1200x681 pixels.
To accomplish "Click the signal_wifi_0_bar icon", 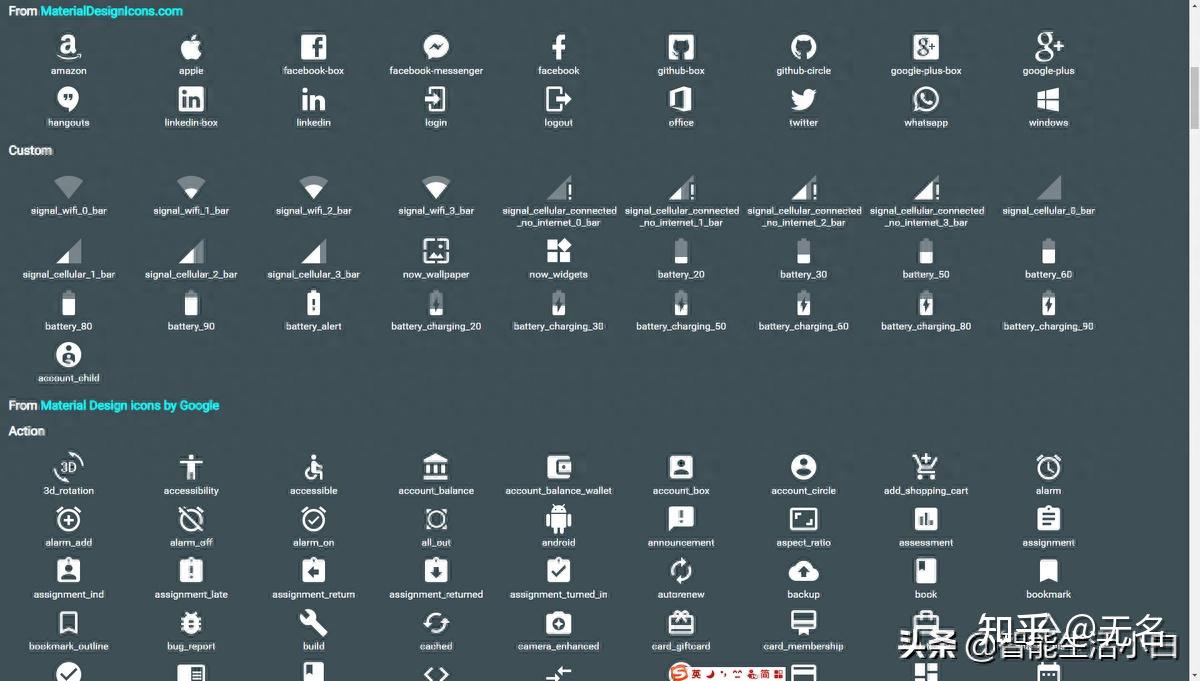I will coord(68,187).
